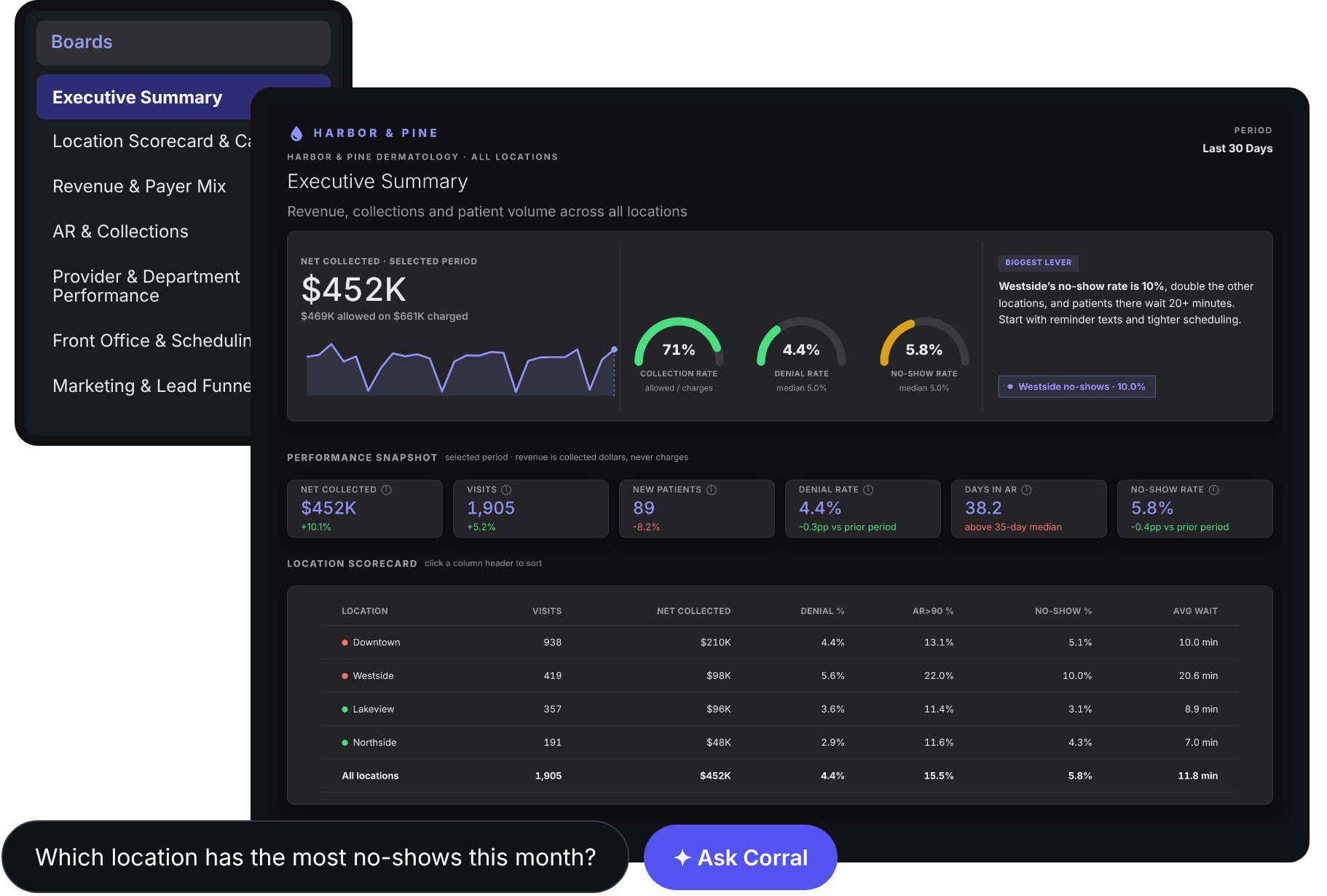
Task: Click the info icon beside Net Collected
Action: 387,490
